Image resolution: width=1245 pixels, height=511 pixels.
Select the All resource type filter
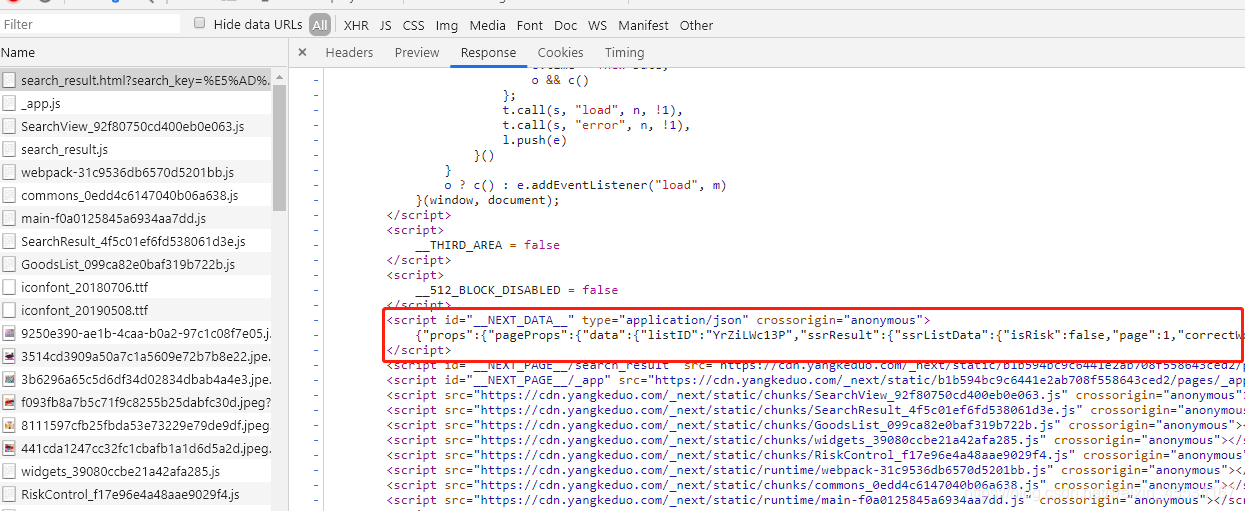coord(320,25)
